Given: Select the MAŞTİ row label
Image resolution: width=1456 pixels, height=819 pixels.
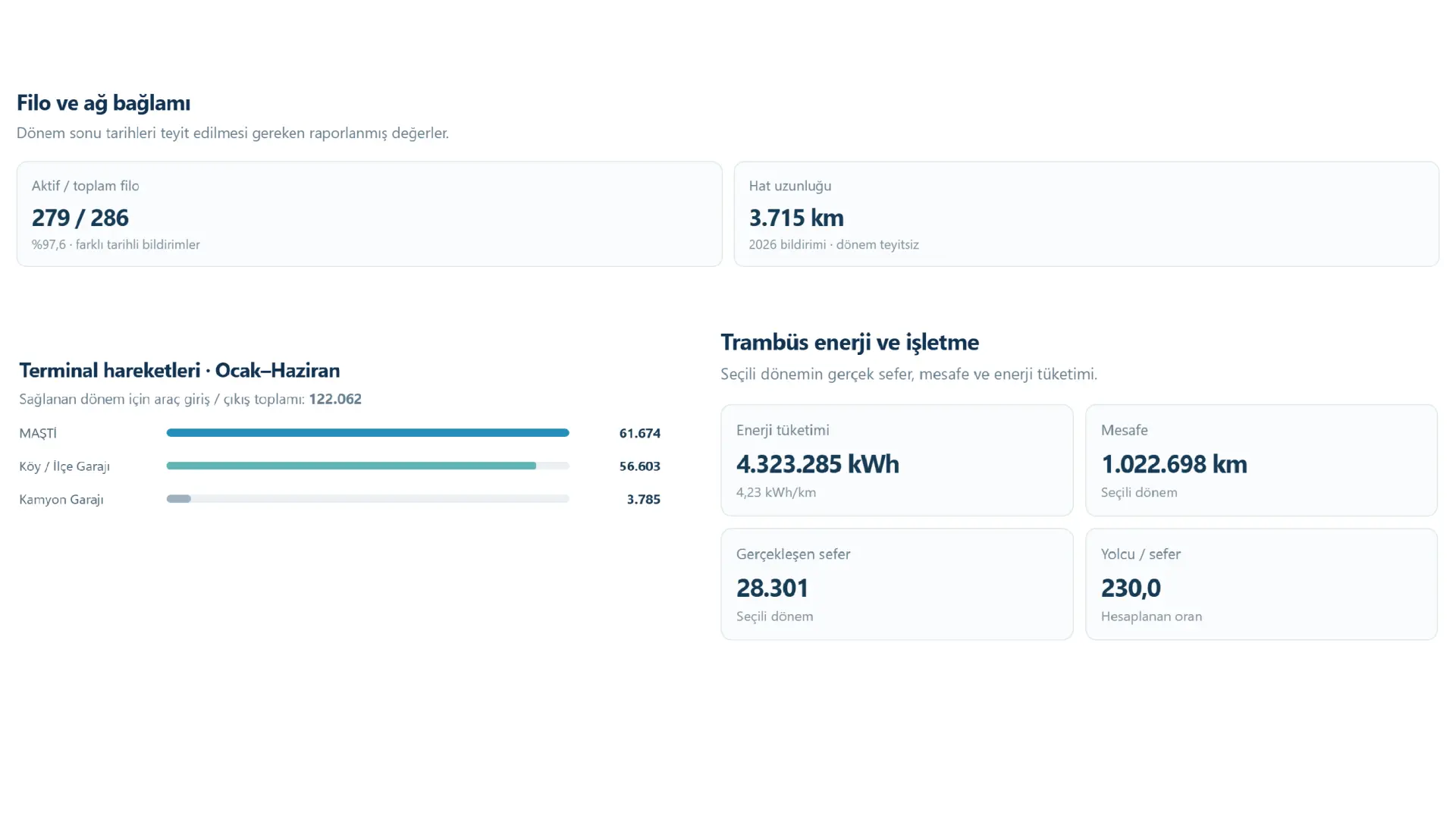Looking at the screenshot, I should tap(38, 433).
